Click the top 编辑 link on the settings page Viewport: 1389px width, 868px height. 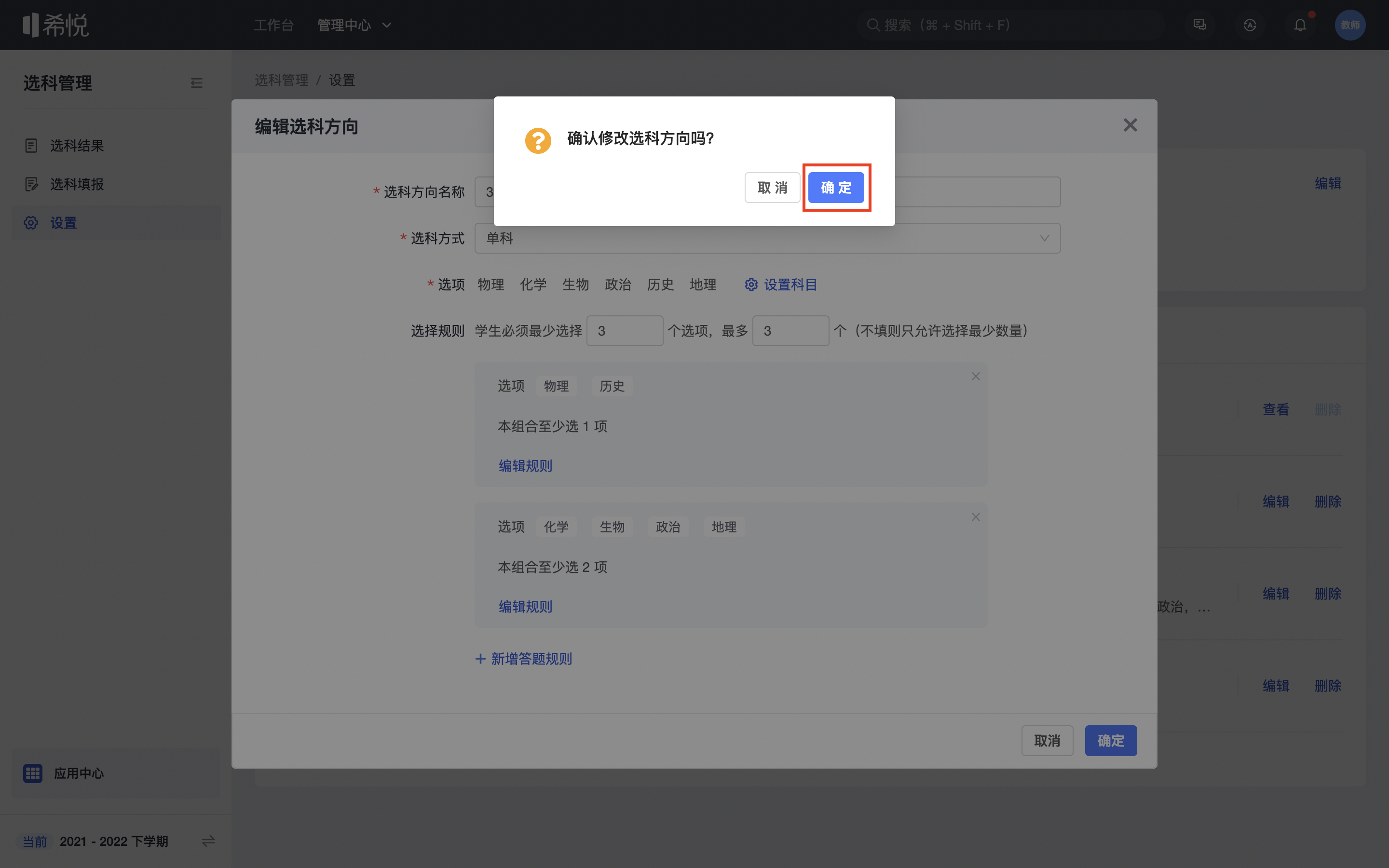click(1328, 184)
